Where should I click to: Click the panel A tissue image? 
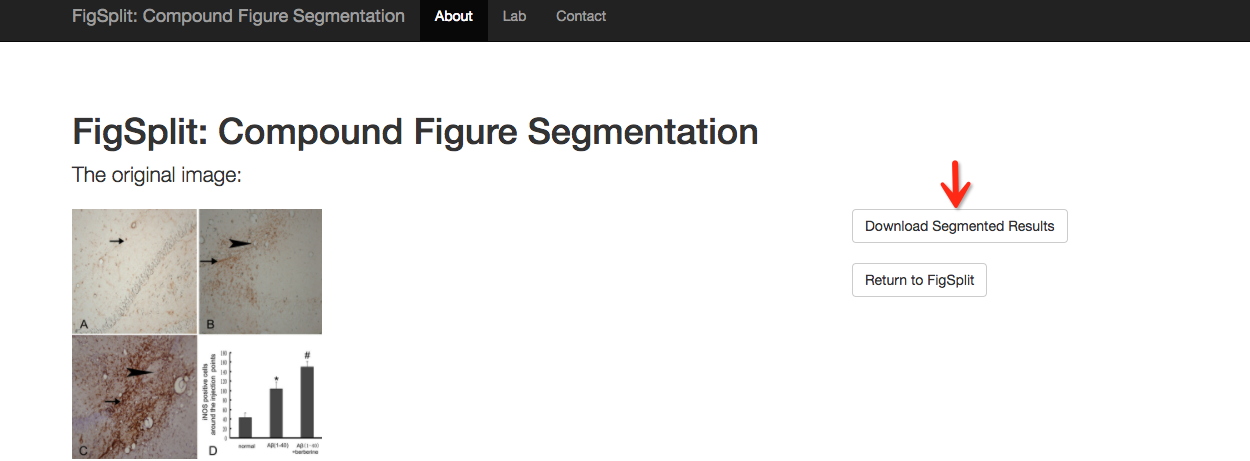[134, 271]
